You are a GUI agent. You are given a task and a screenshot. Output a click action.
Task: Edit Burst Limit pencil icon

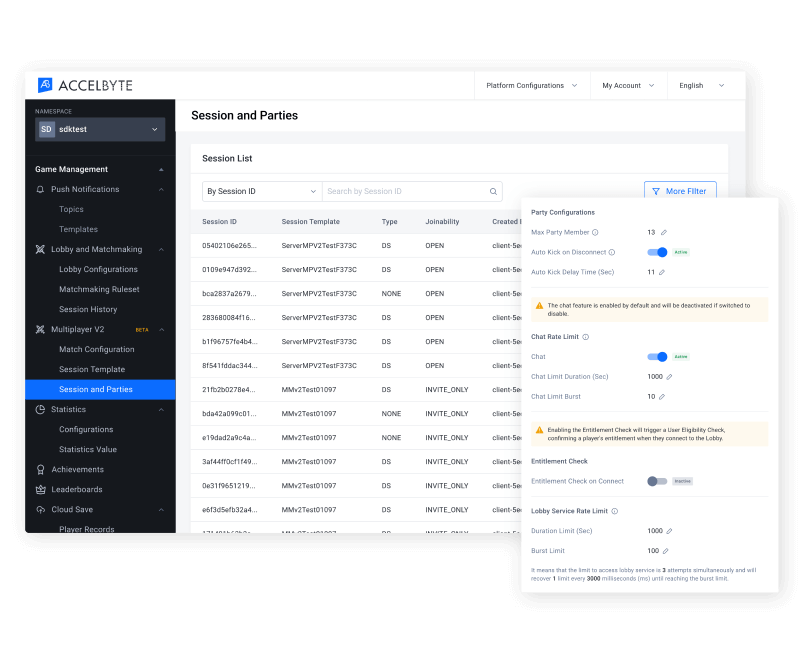coord(666,551)
